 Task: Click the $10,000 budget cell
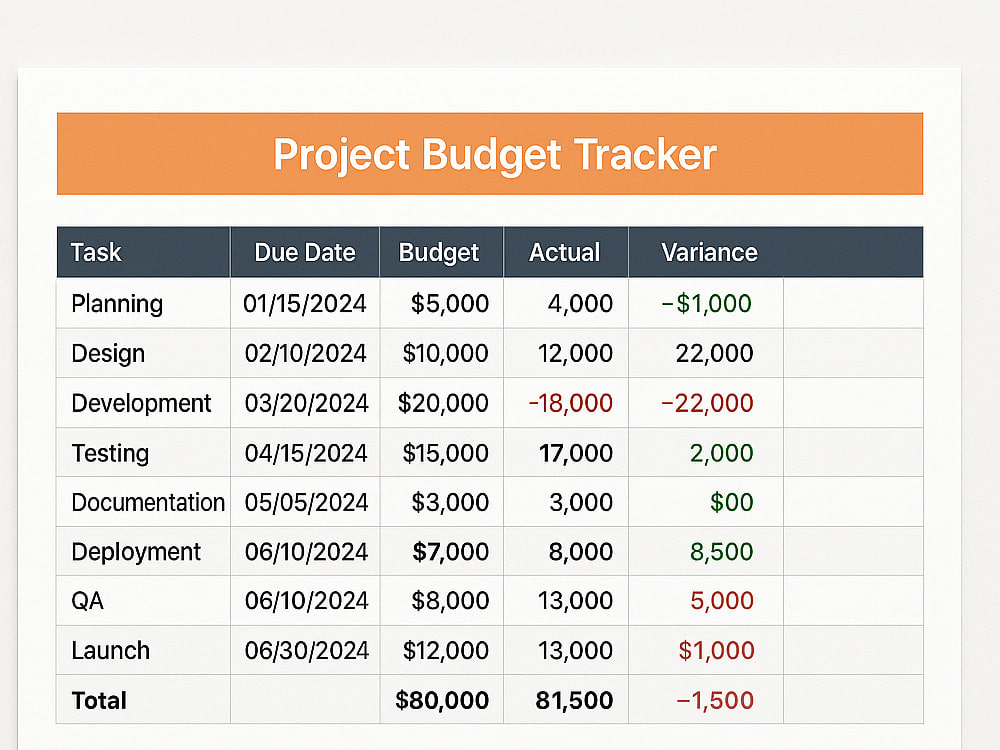441,353
